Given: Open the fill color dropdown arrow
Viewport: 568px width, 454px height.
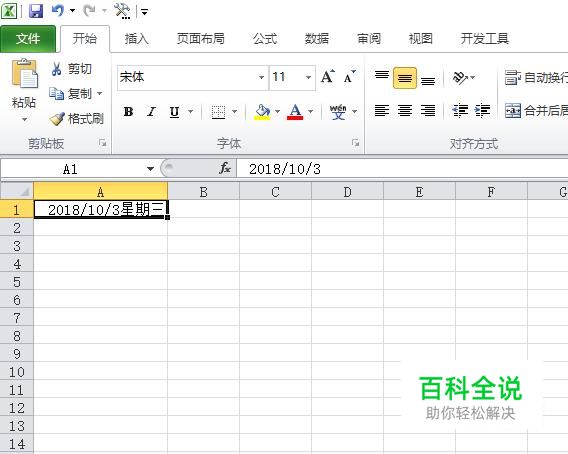Looking at the screenshot, I should pyautogui.click(x=278, y=112).
